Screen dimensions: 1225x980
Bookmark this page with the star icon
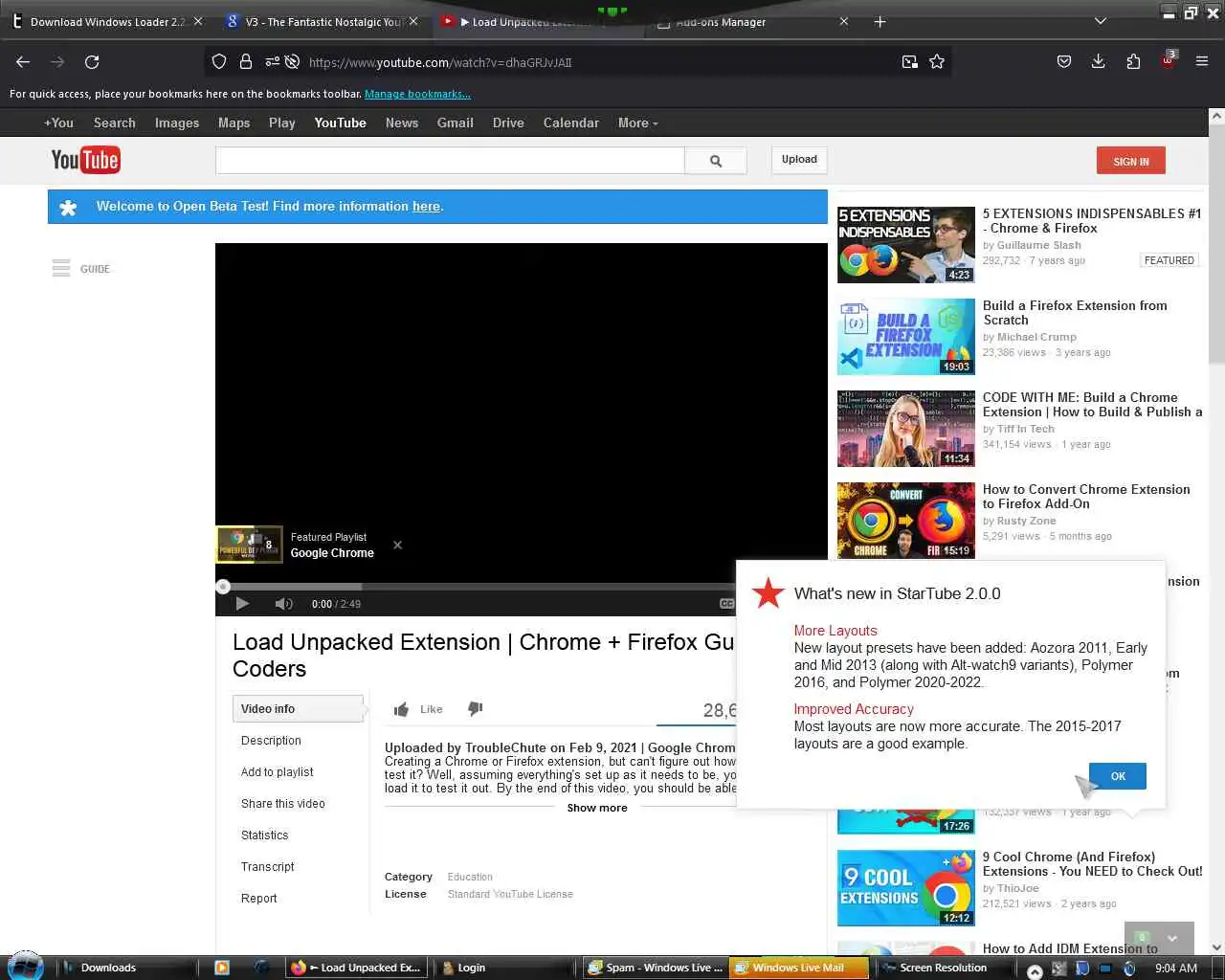pyautogui.click(x=937, y=62)
